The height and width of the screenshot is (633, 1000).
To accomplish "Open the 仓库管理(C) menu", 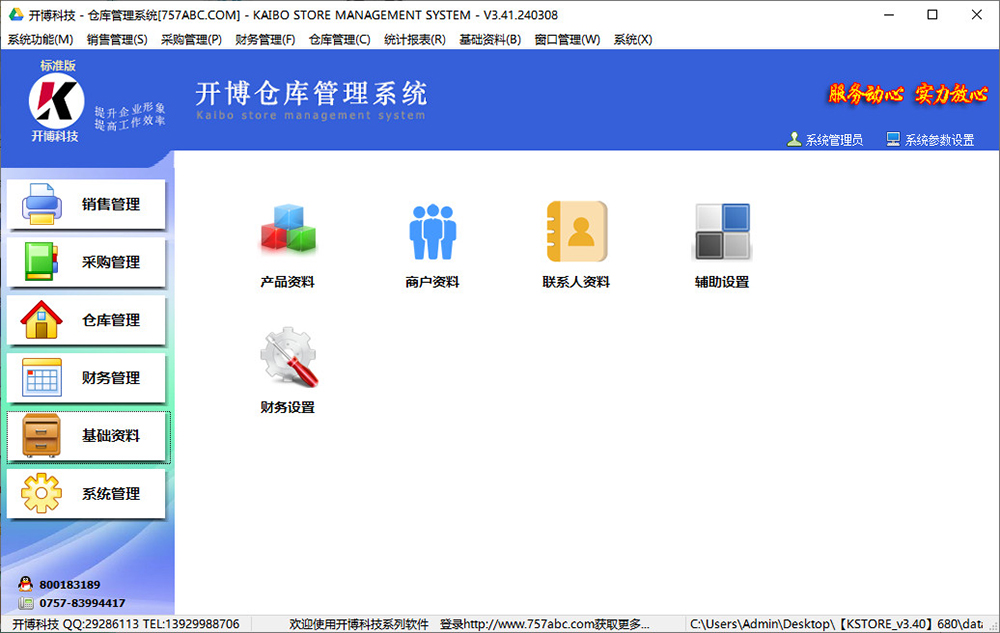I will click(x=340, y=40).
